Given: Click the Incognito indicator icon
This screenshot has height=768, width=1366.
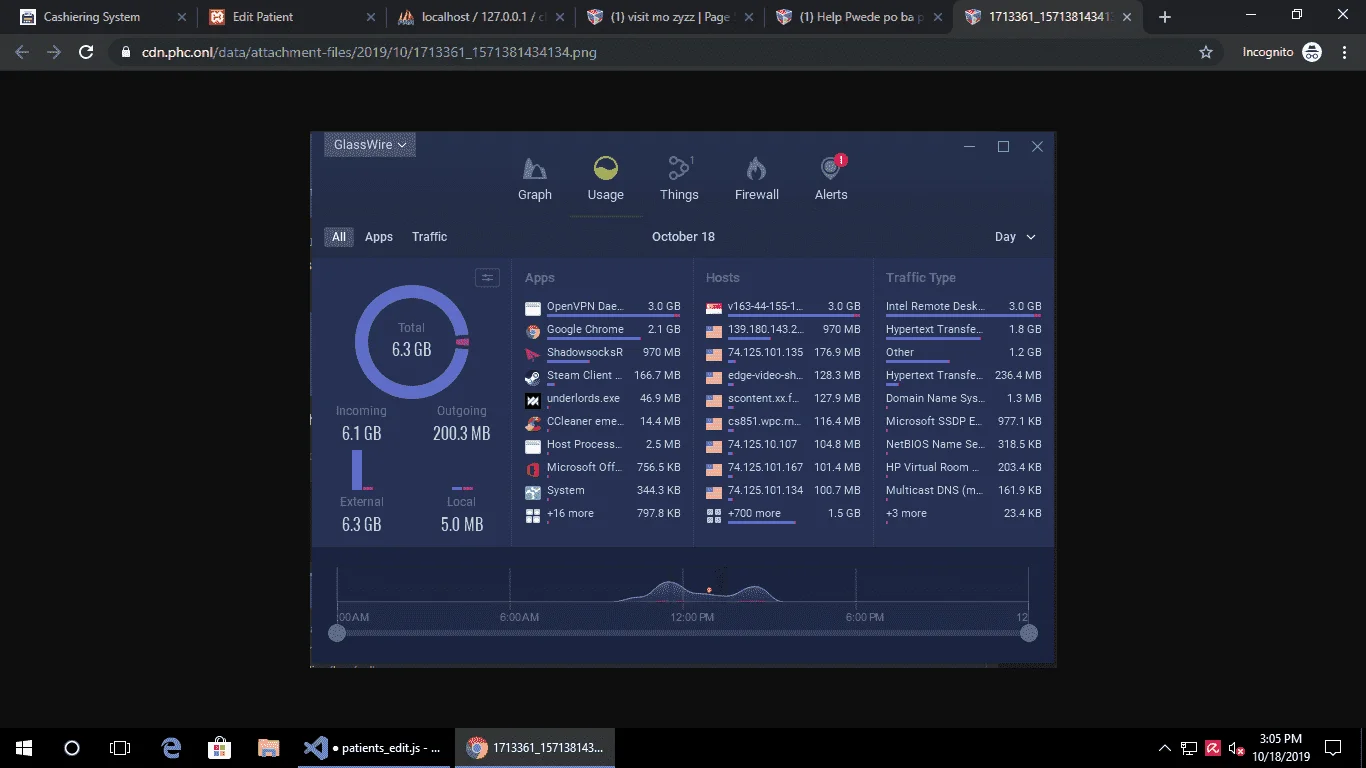Looking at the screenshot, I should pyautogui.click(x=1312, y=52).
